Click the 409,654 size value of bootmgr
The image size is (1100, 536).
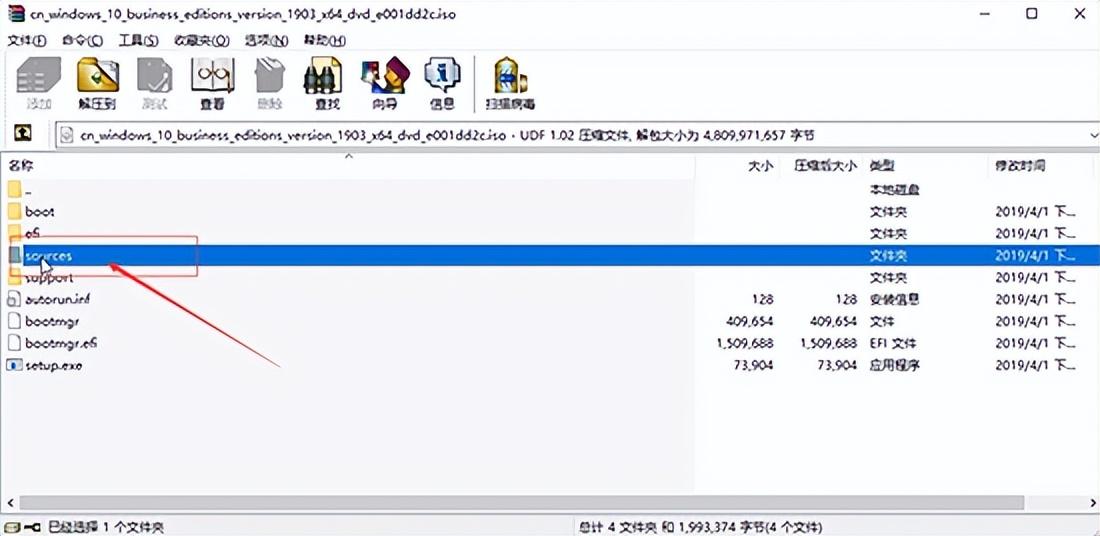[750, 321]
